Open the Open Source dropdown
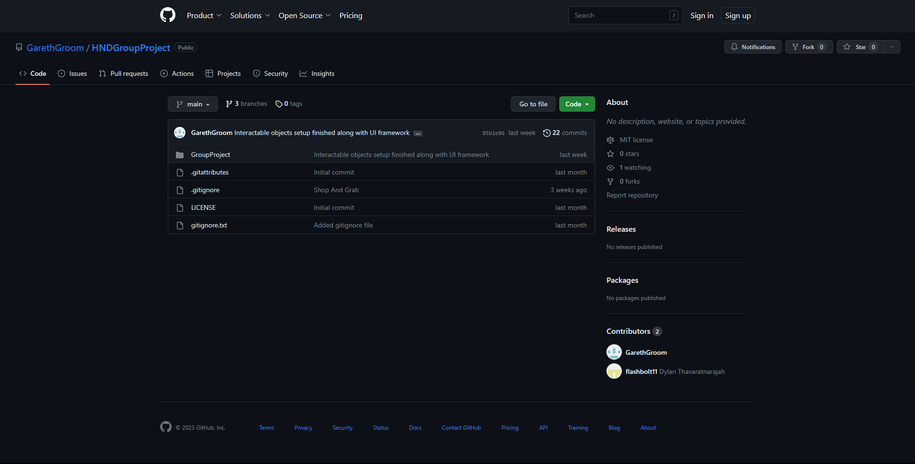 pyautogui.click(x=304, y=16)
